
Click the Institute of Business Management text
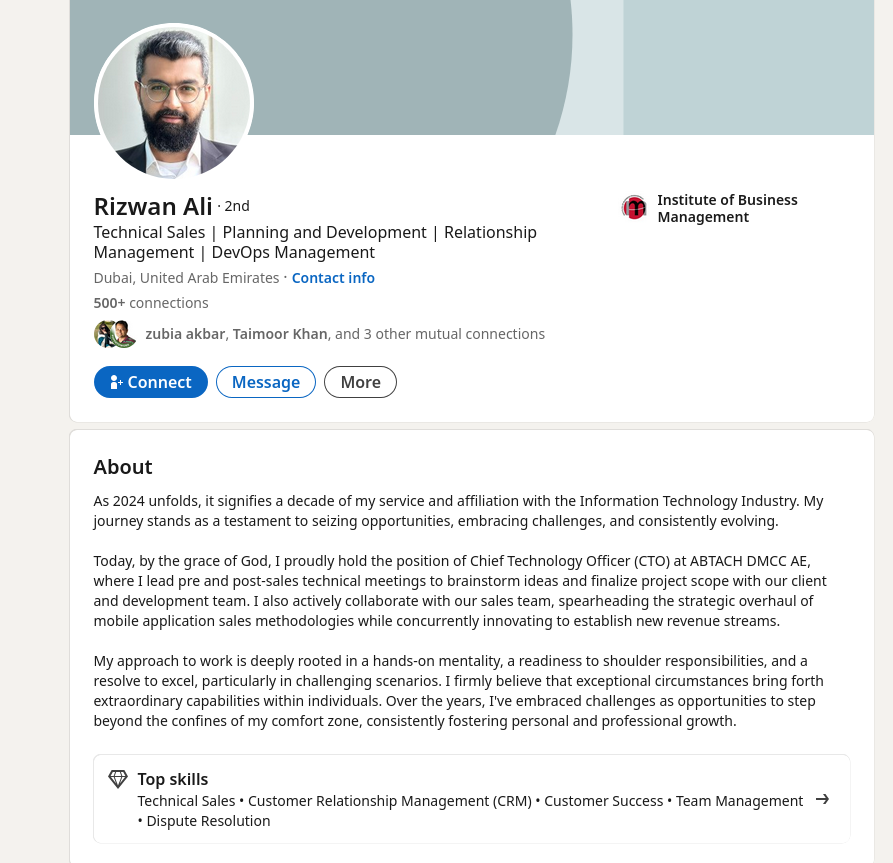tap(727, 208)
